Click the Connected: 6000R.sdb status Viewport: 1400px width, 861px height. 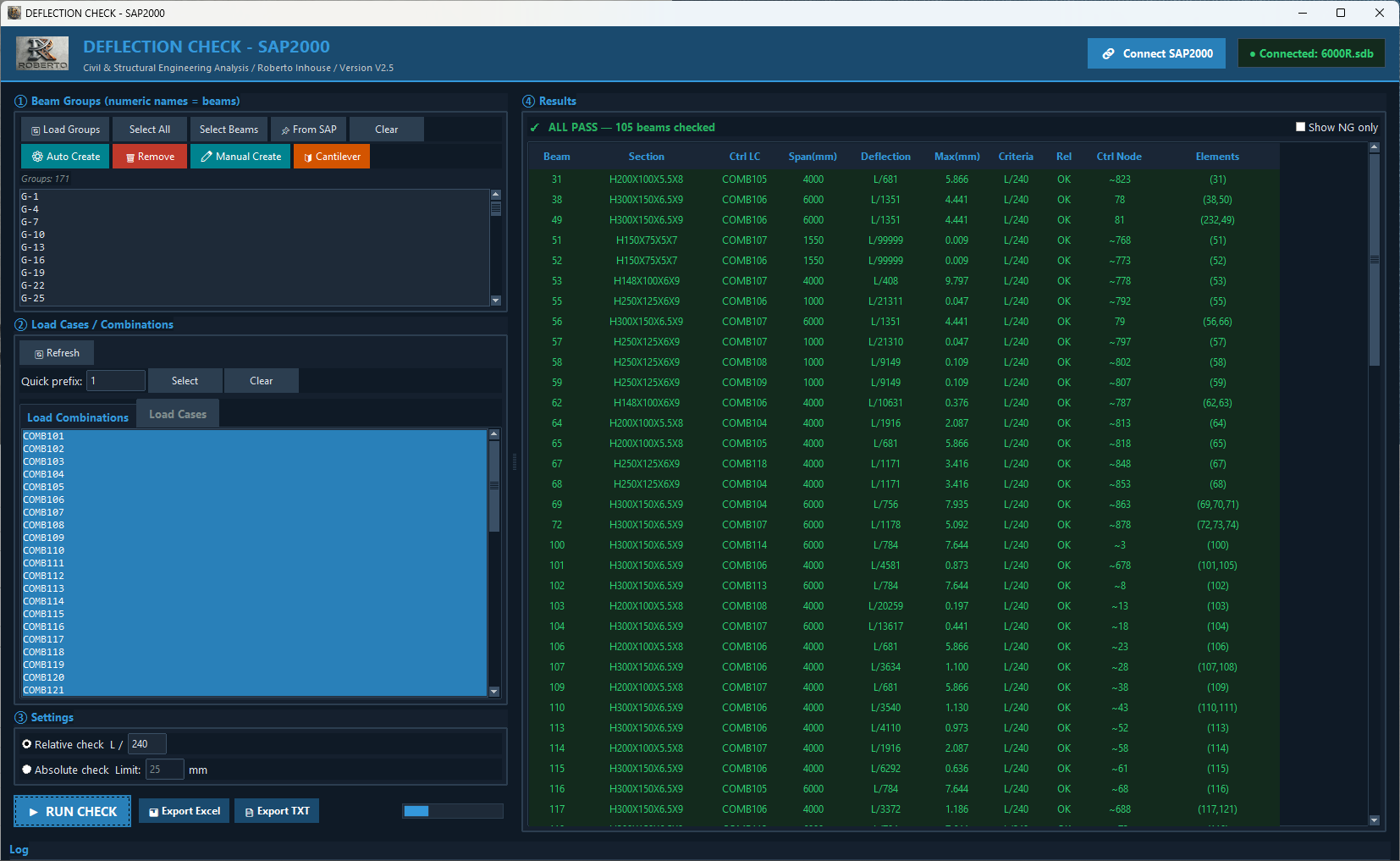tap(1312, 53)
